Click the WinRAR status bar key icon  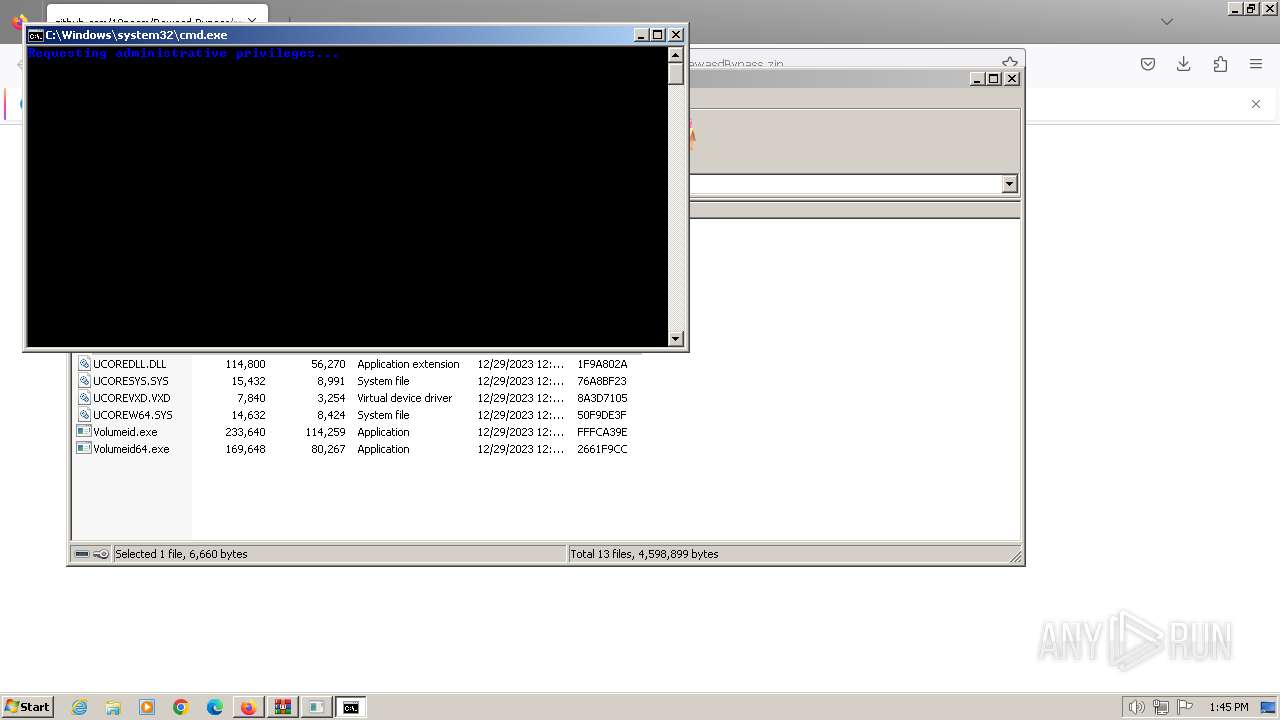coord(101,554)
